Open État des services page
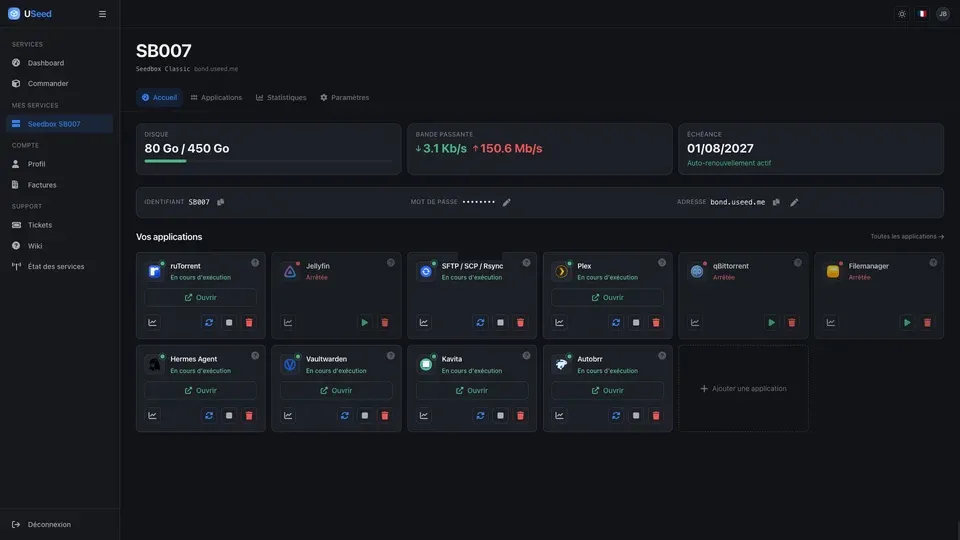 click(x=59, y=266)
